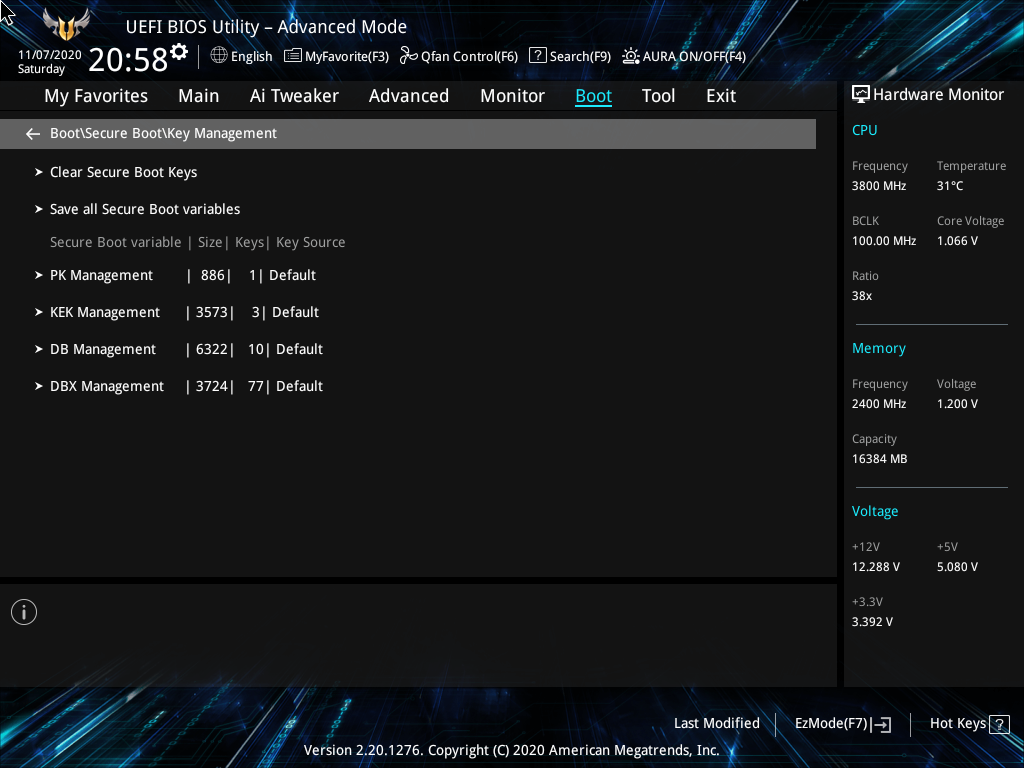The image size is (1024, 768).
Task: Click the Secure Boot variable column header
Action: (x=116, y=242)
